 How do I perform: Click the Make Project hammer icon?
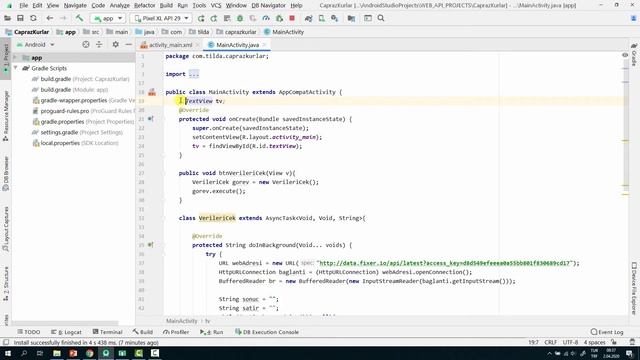point(79,18)
